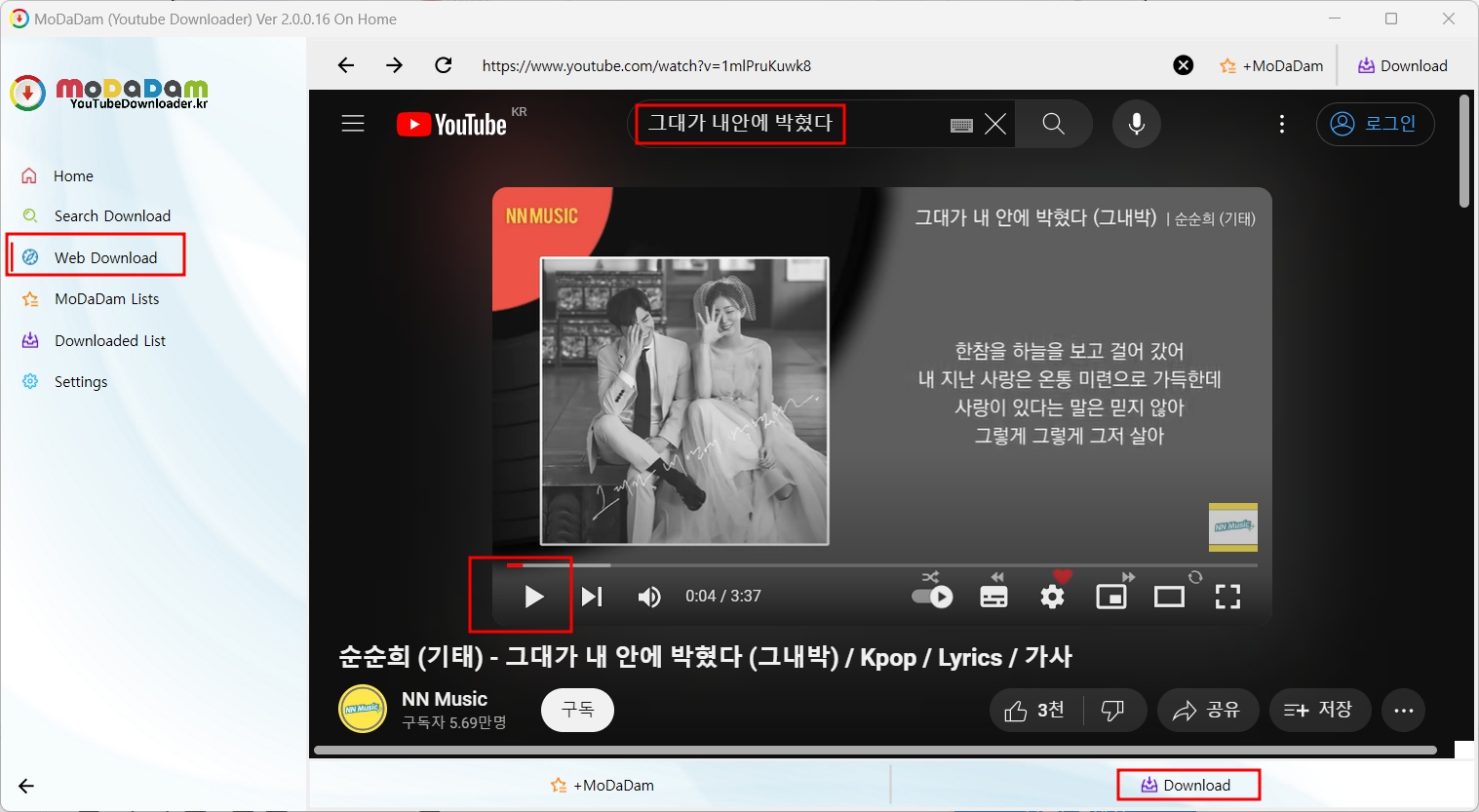Image resolution: width=1479 pixels, height=812 pixels.
Task: Open the player settings gear
Action: pos(1052,597)
